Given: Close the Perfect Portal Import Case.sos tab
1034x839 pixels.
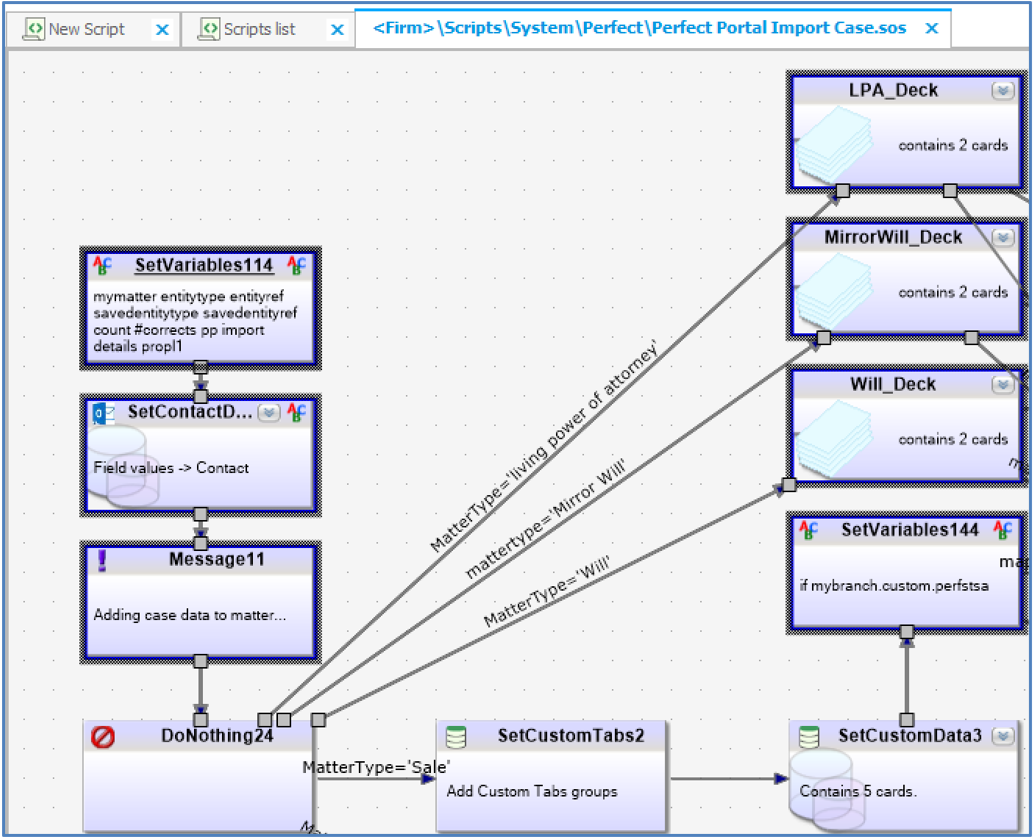Looking at the screenshot, I should [931, 29].
